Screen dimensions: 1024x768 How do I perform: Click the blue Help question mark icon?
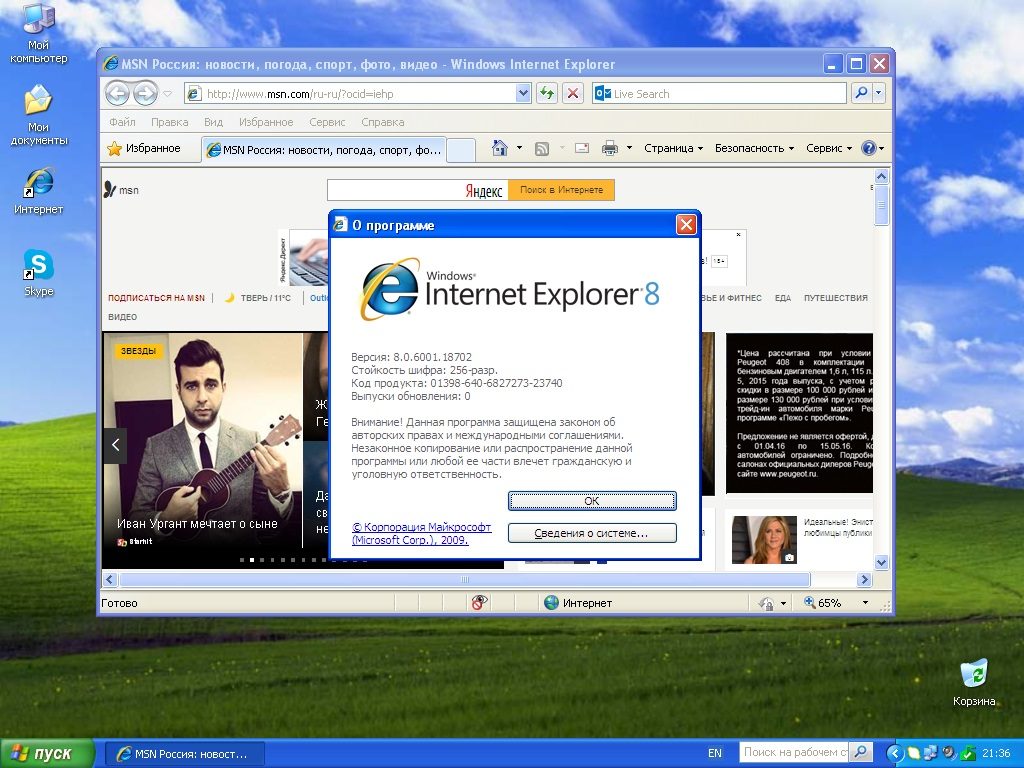(869, 148)
